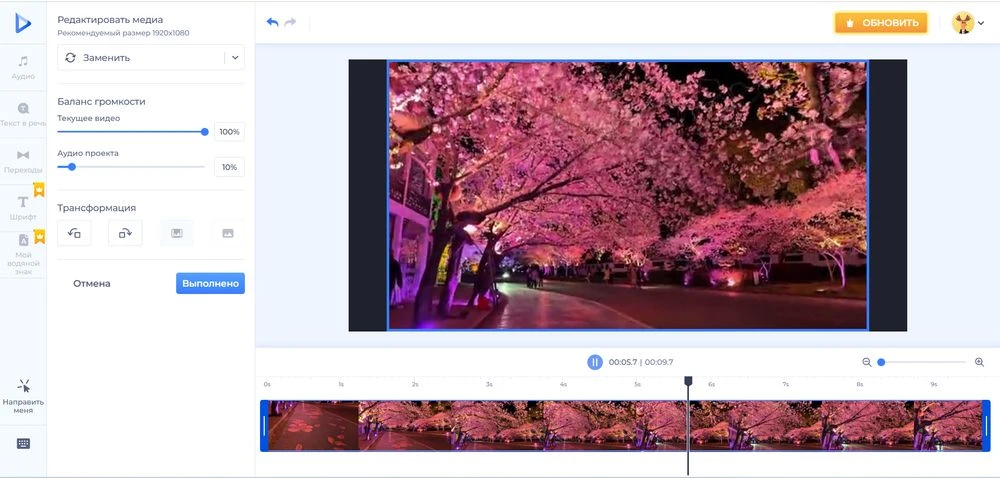Viewport: 1000px width, 478px height.
Task: Rotate media counterclockwise in Трансформация
Action: 74,233
